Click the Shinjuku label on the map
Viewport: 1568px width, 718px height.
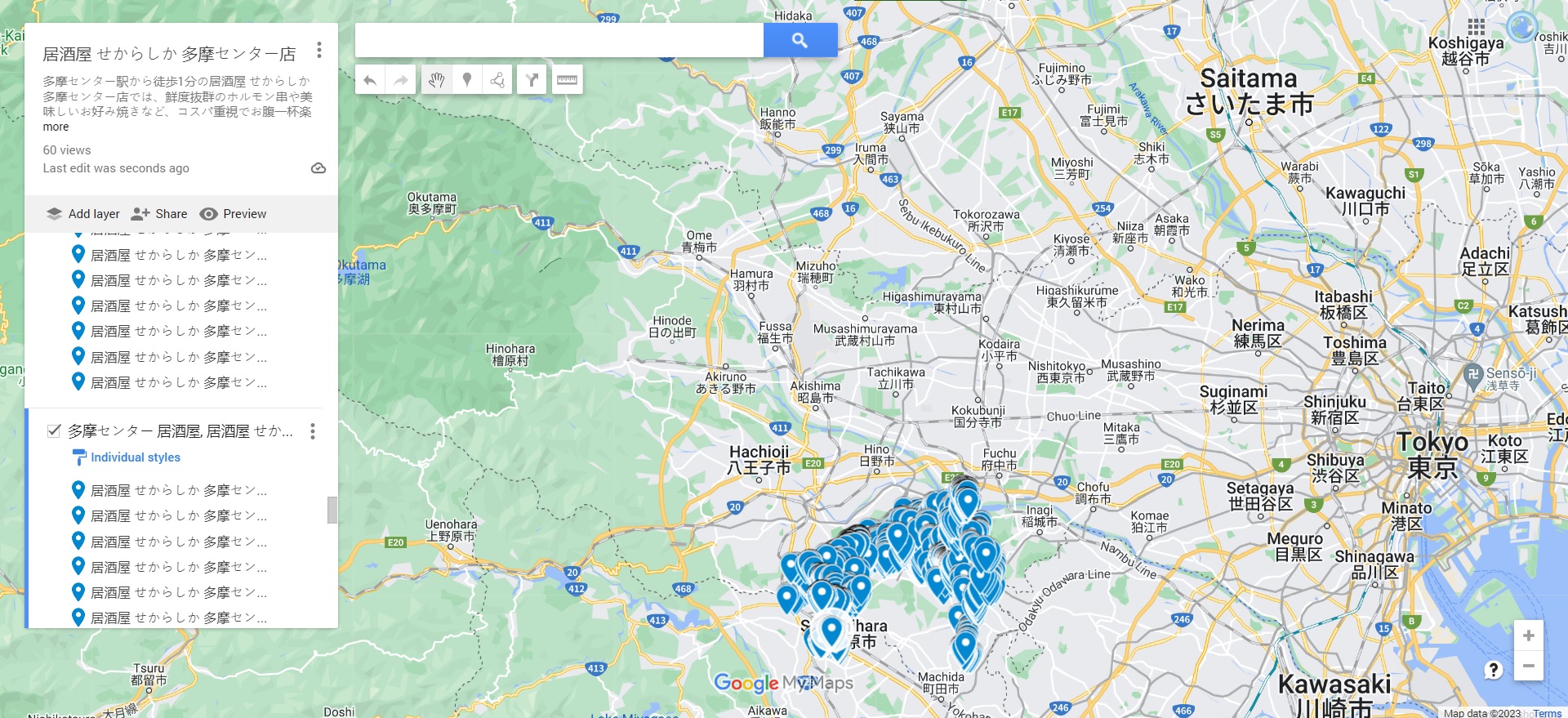coord(1334,409)
